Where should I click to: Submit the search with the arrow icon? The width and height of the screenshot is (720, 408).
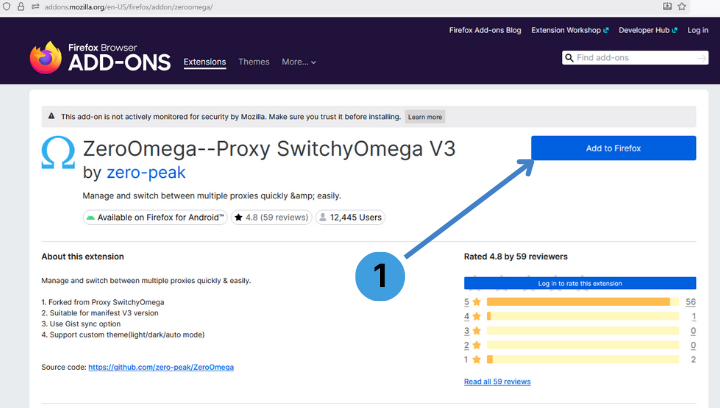click(702, 58)
